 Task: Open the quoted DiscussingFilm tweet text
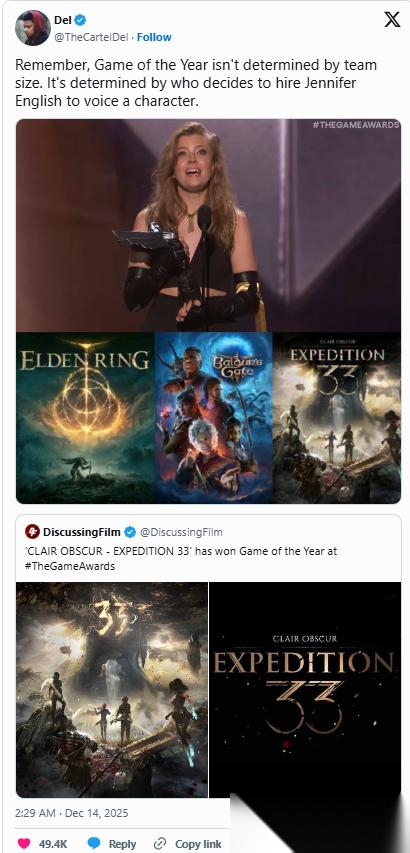(x=181, y=558)
